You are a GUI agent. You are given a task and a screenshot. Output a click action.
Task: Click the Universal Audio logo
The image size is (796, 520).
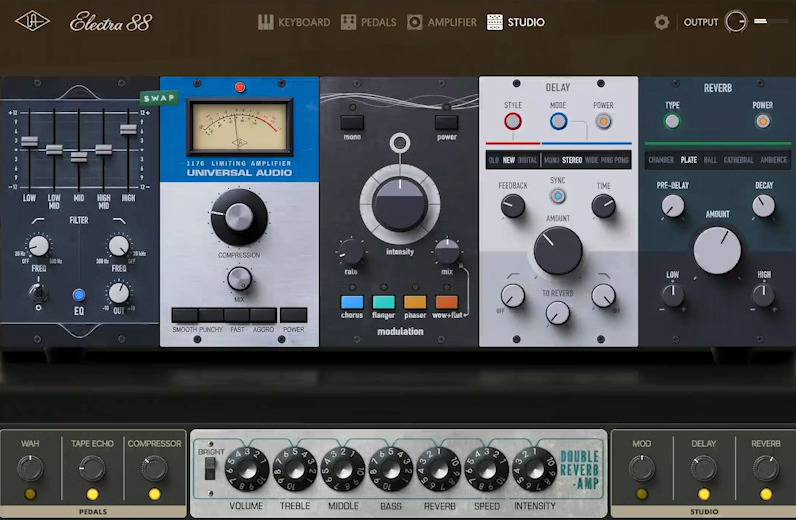tap(32, 22)
